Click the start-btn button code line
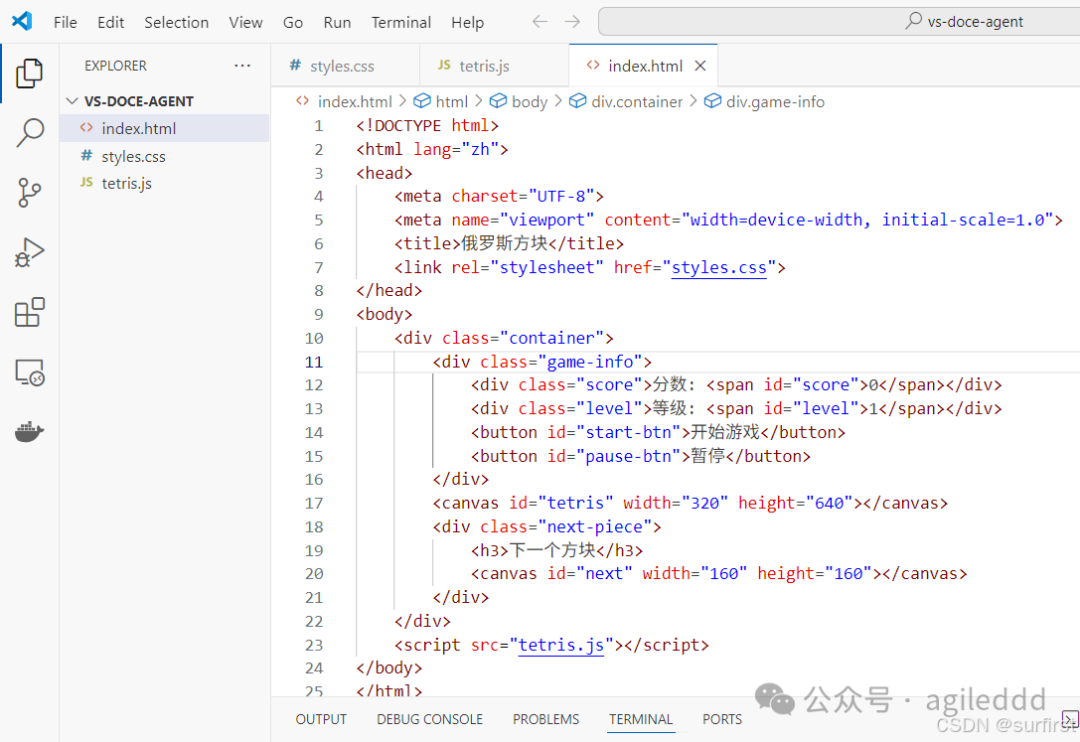 point(658,432)
